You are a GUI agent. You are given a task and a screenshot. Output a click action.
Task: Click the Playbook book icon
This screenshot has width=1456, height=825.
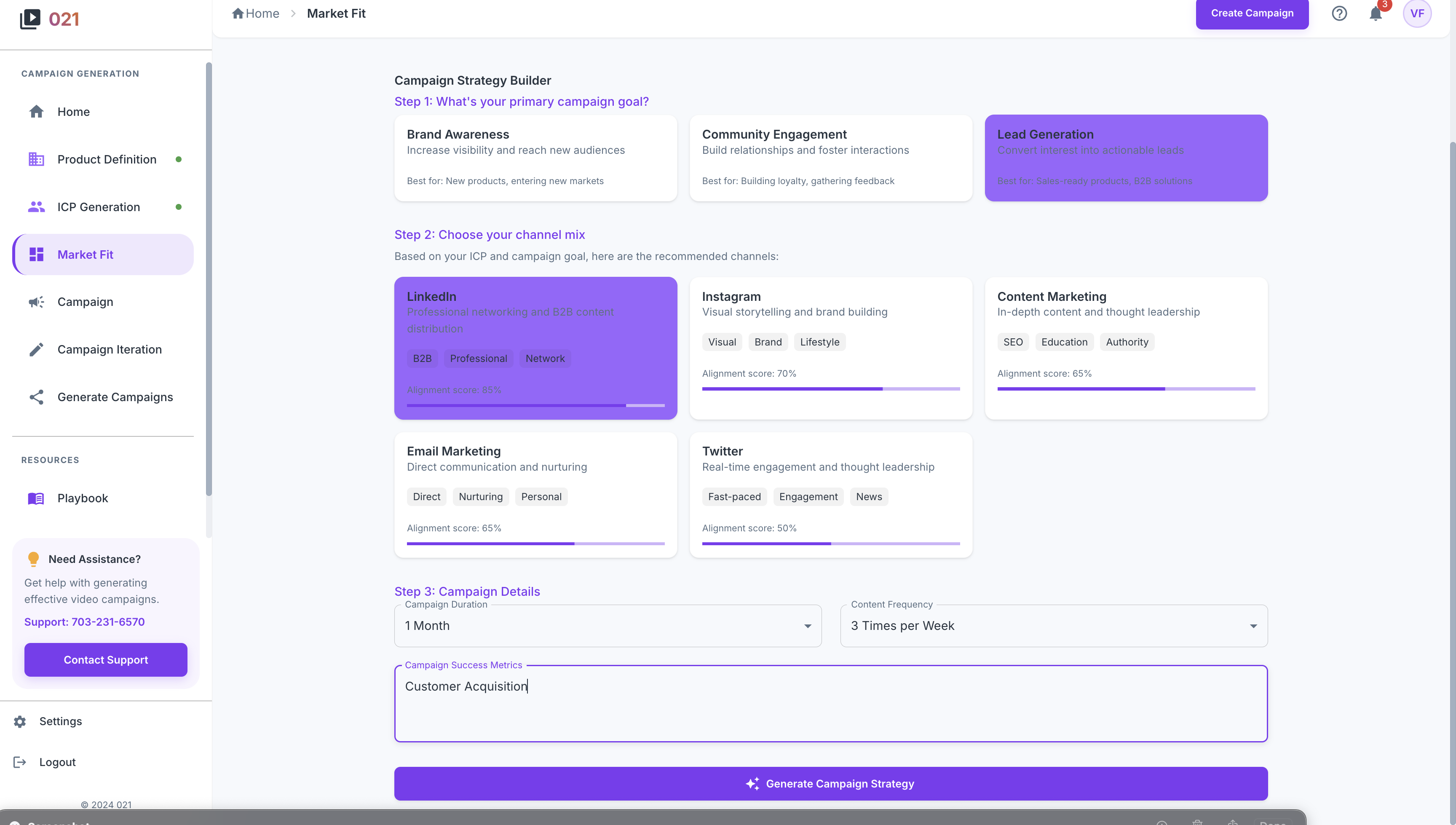point(36,498)
